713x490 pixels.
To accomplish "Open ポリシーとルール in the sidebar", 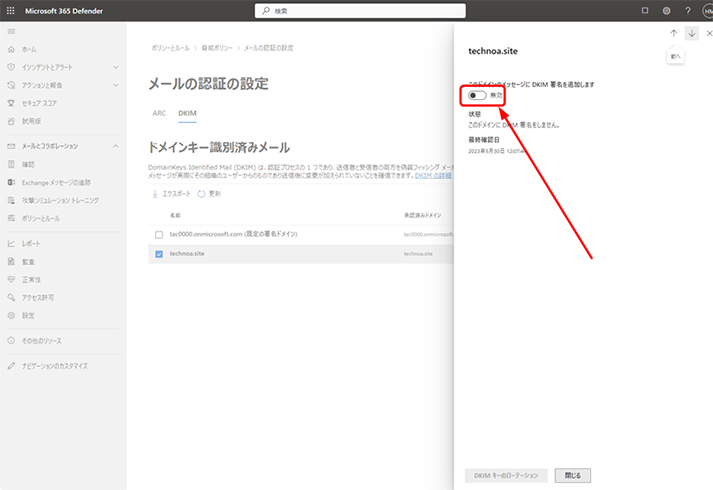I will coord(41,218).
